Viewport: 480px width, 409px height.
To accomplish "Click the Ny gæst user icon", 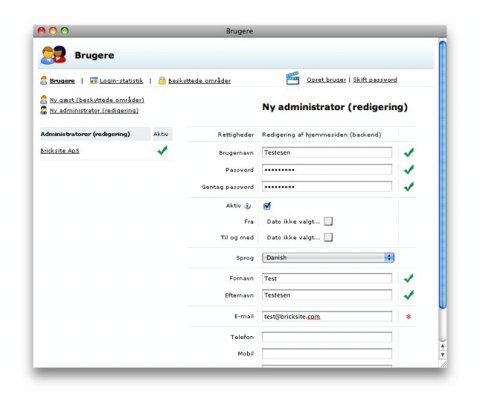I will click(44, 99).
